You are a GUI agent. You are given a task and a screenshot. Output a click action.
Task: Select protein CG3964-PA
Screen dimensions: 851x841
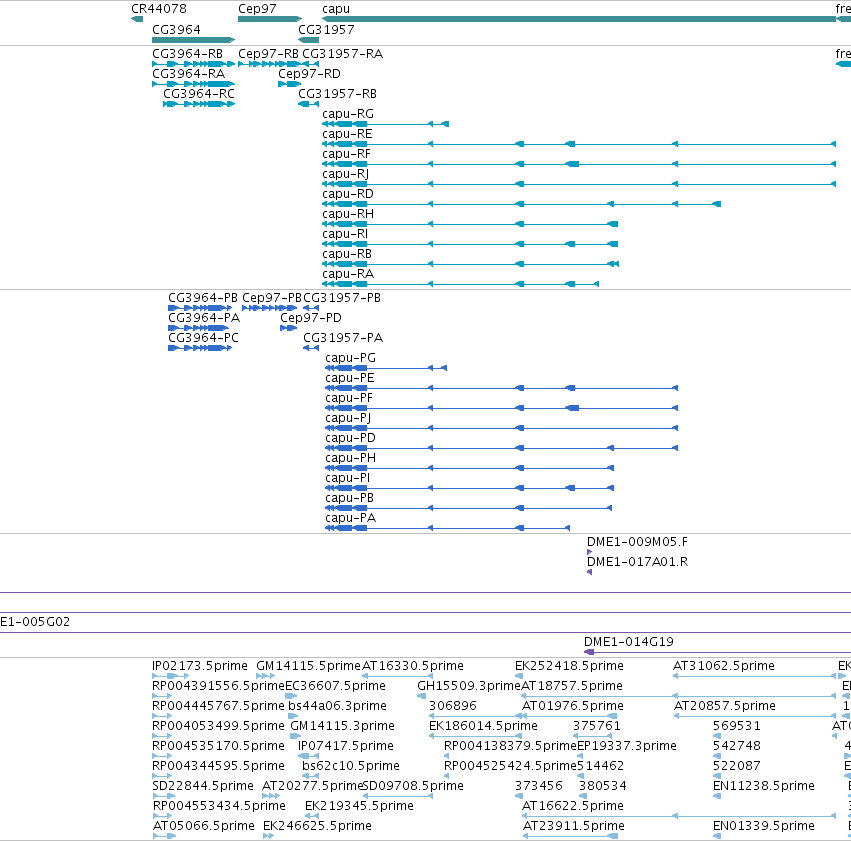199,328
